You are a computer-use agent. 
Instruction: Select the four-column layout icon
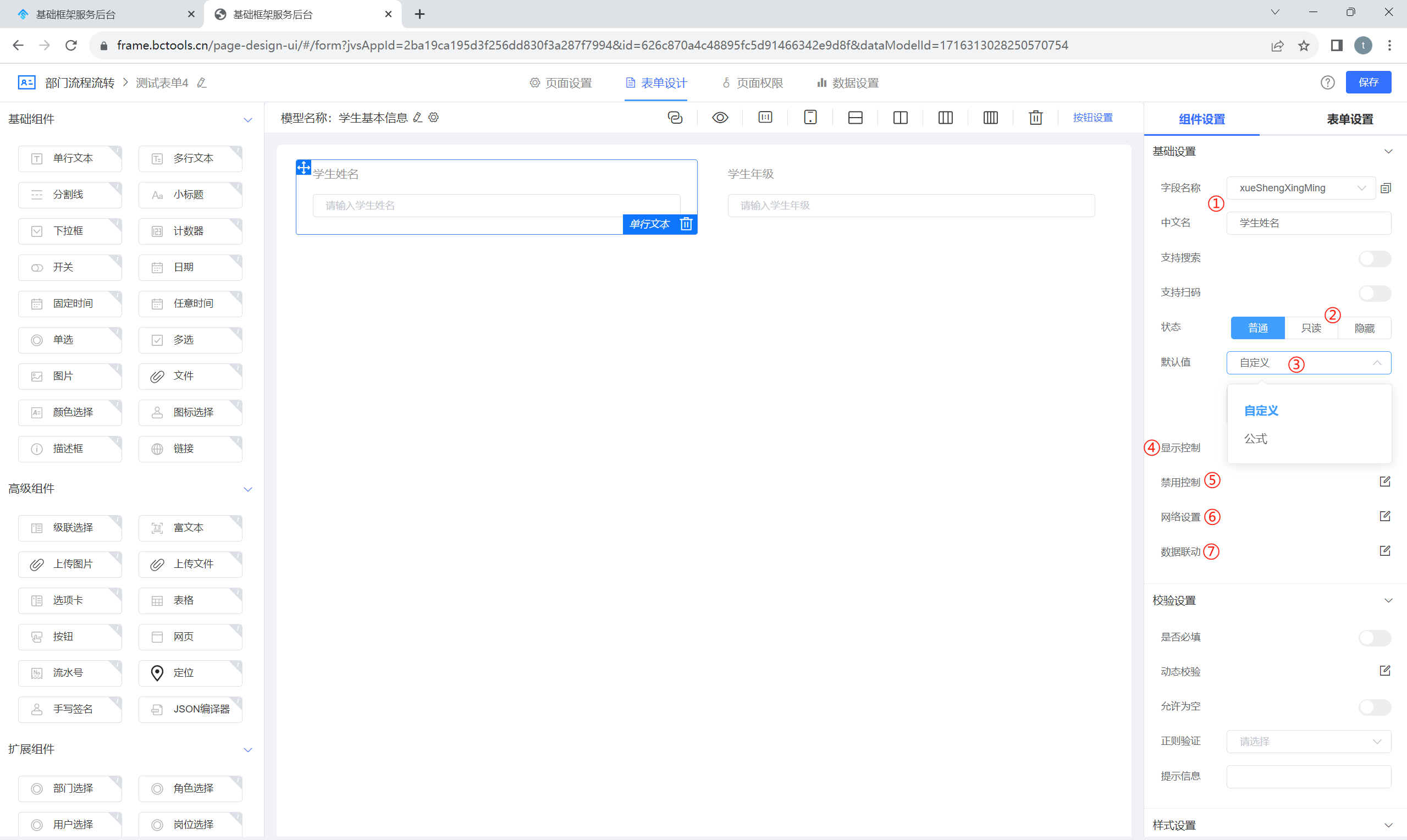[990, 118]
